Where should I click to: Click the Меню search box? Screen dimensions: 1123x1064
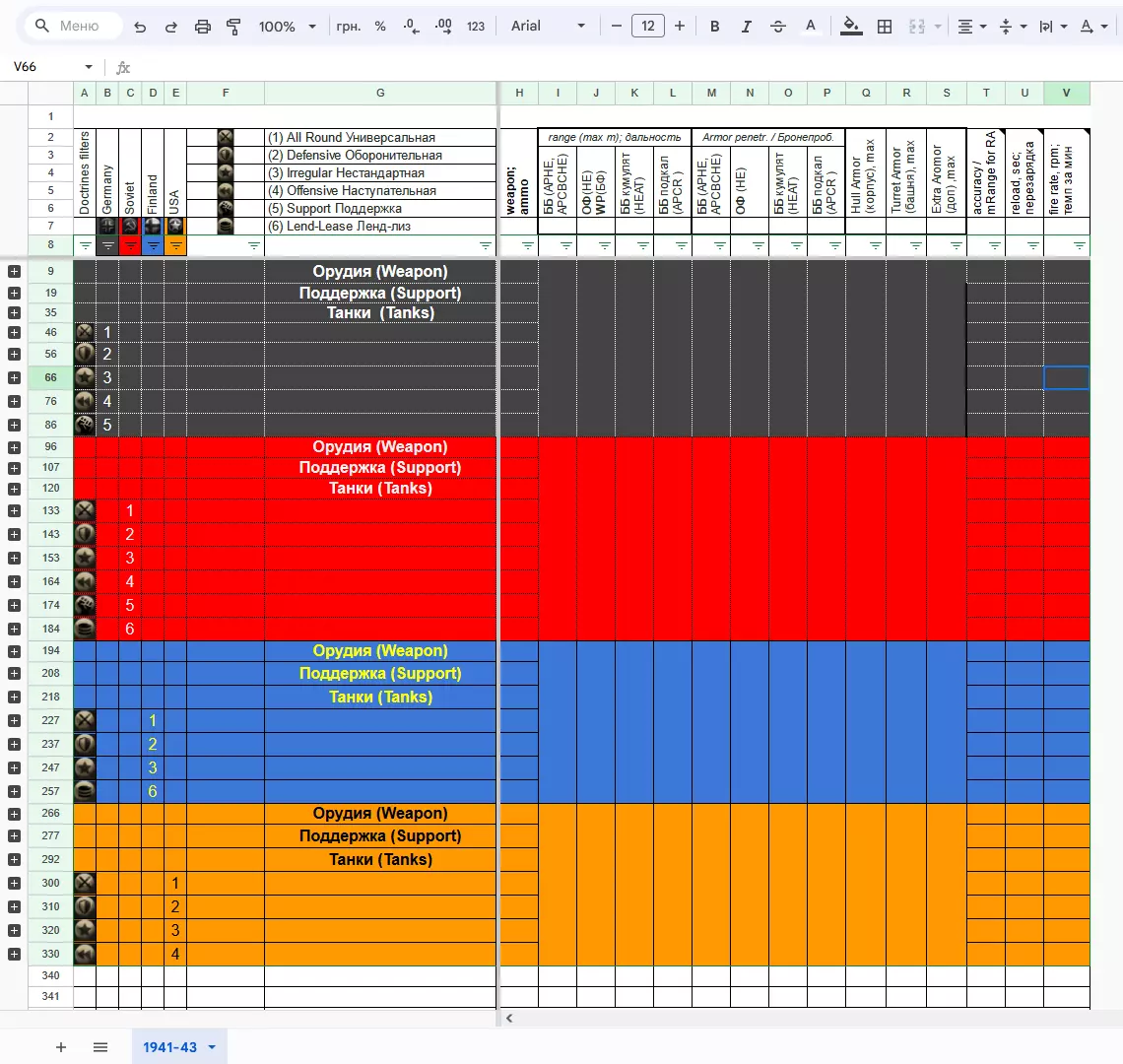coord(75,26)
